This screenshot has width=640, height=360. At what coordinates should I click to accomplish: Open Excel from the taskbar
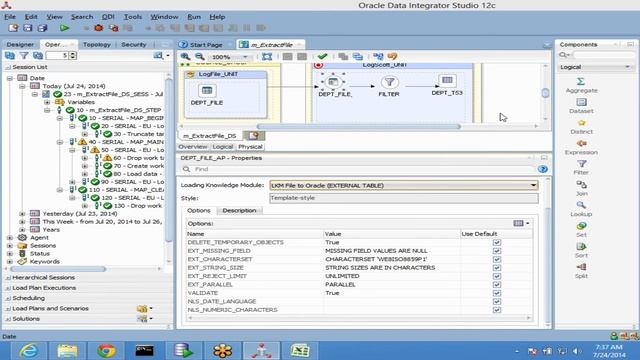[300, 350]
